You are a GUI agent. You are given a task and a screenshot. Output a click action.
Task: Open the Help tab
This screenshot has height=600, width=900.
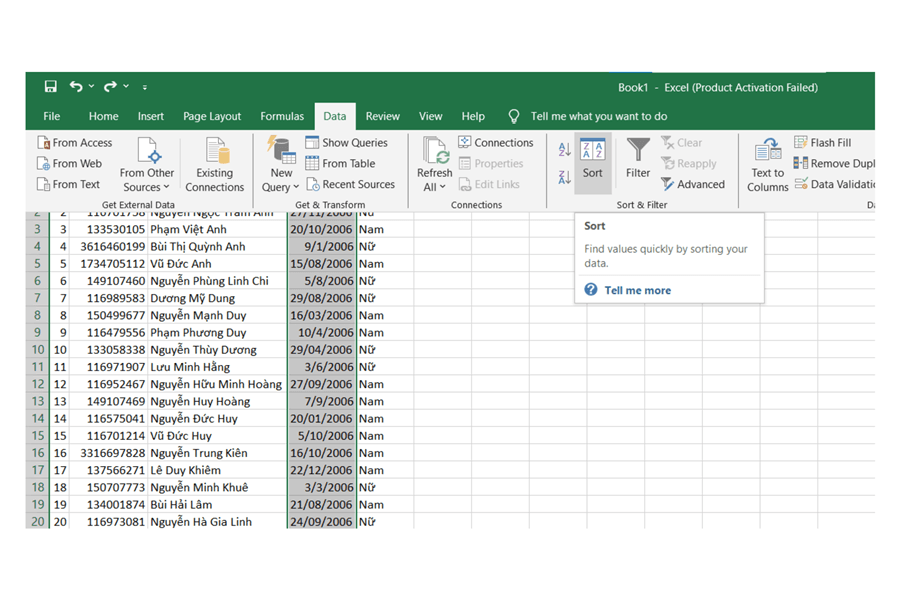pos(473,116)
